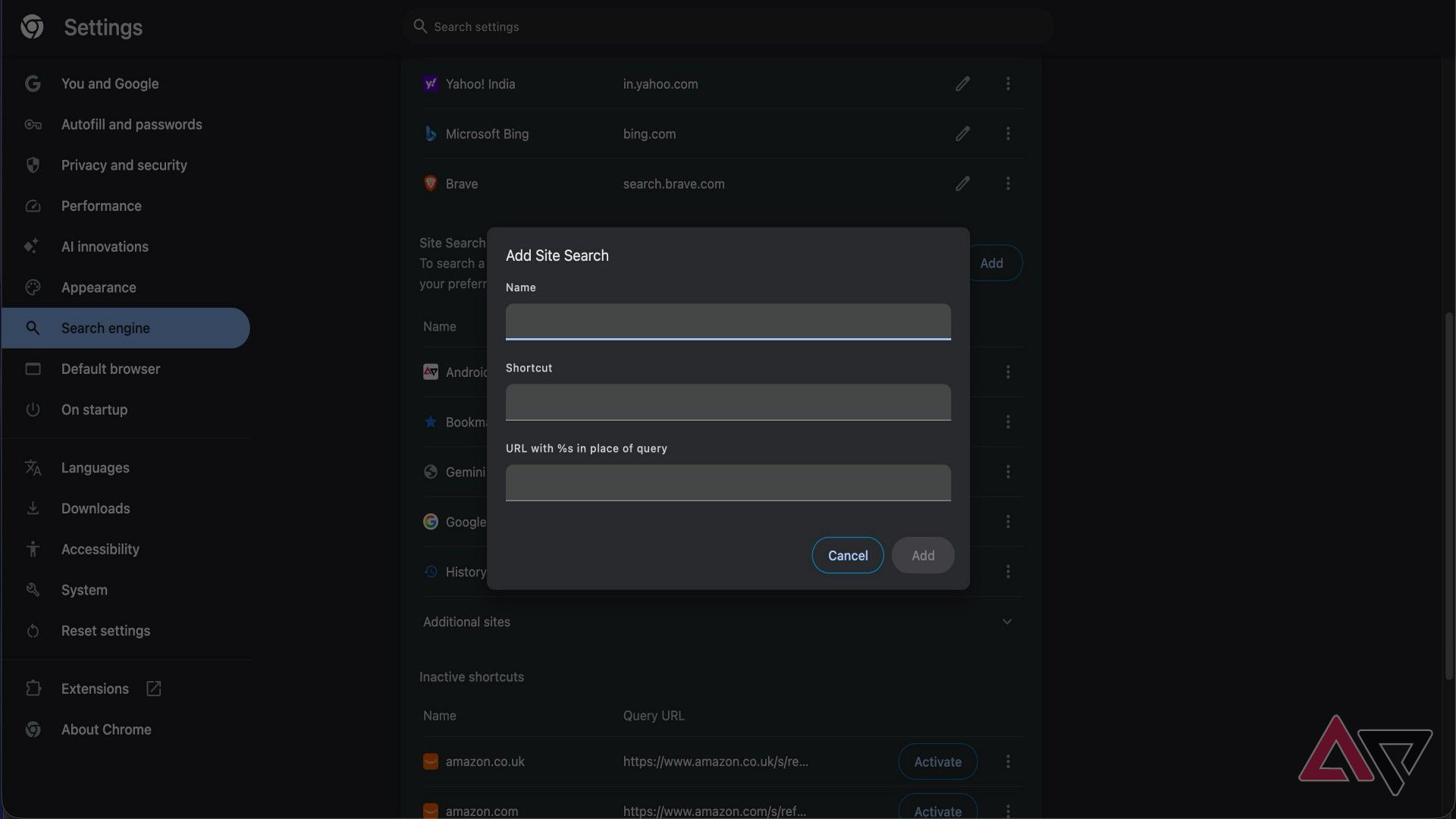Open three-dot menu for Android row
The image size is (1456, 819).
tap(1008, 372)
